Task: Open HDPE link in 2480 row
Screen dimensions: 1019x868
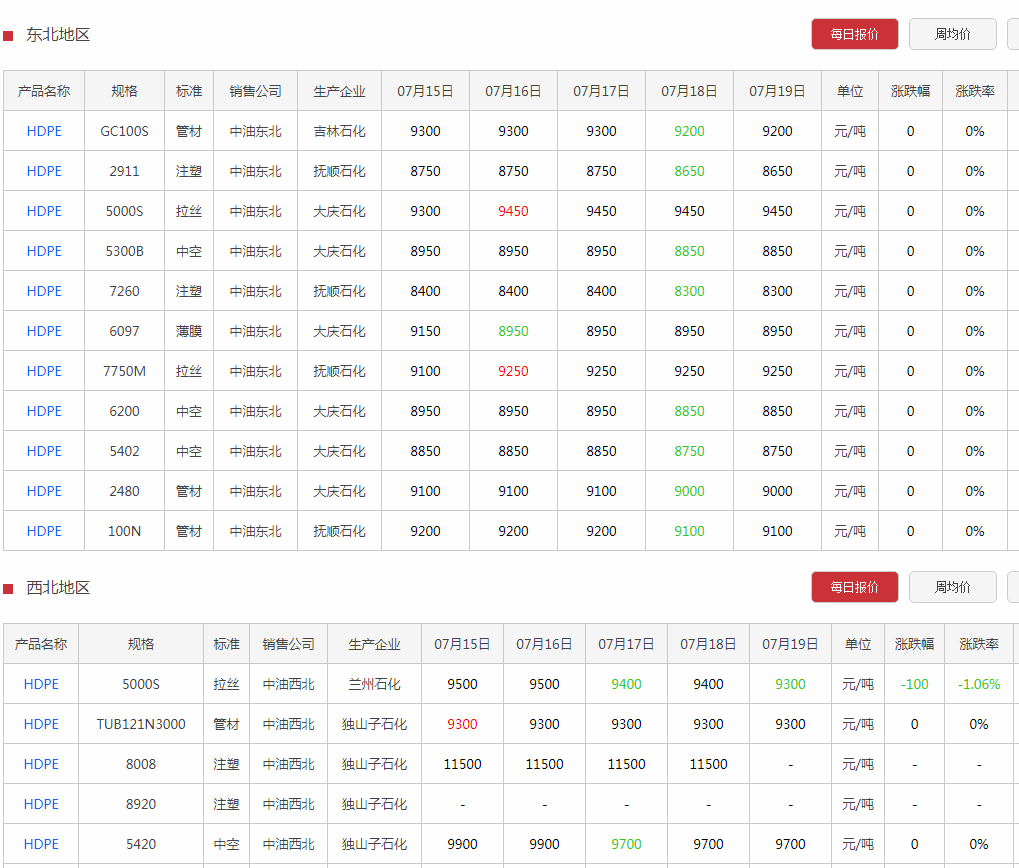Action: coord(44,491)
